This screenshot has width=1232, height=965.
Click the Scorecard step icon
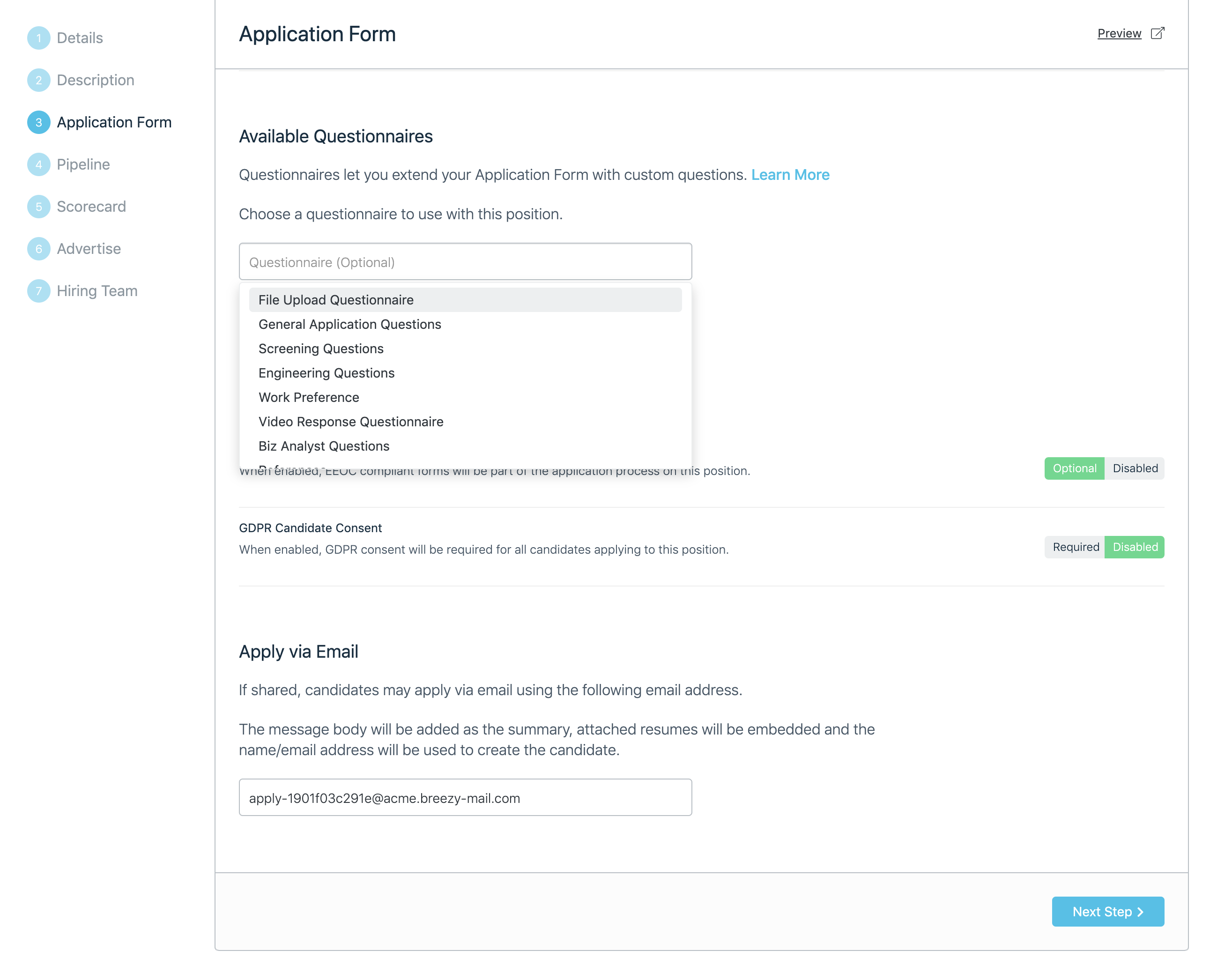38,206
